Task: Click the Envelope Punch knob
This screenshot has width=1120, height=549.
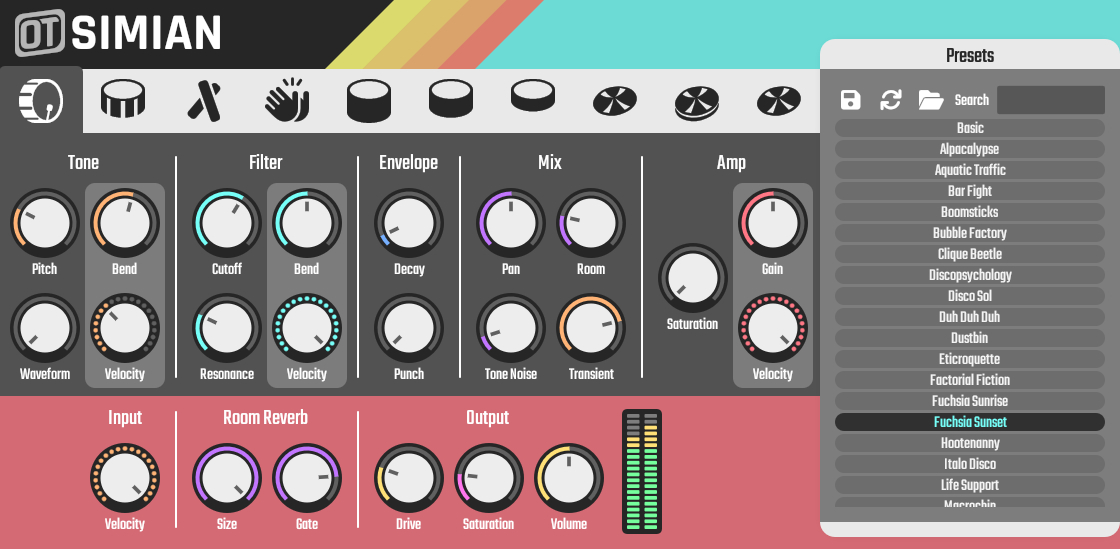Action: tap(409, 328)
